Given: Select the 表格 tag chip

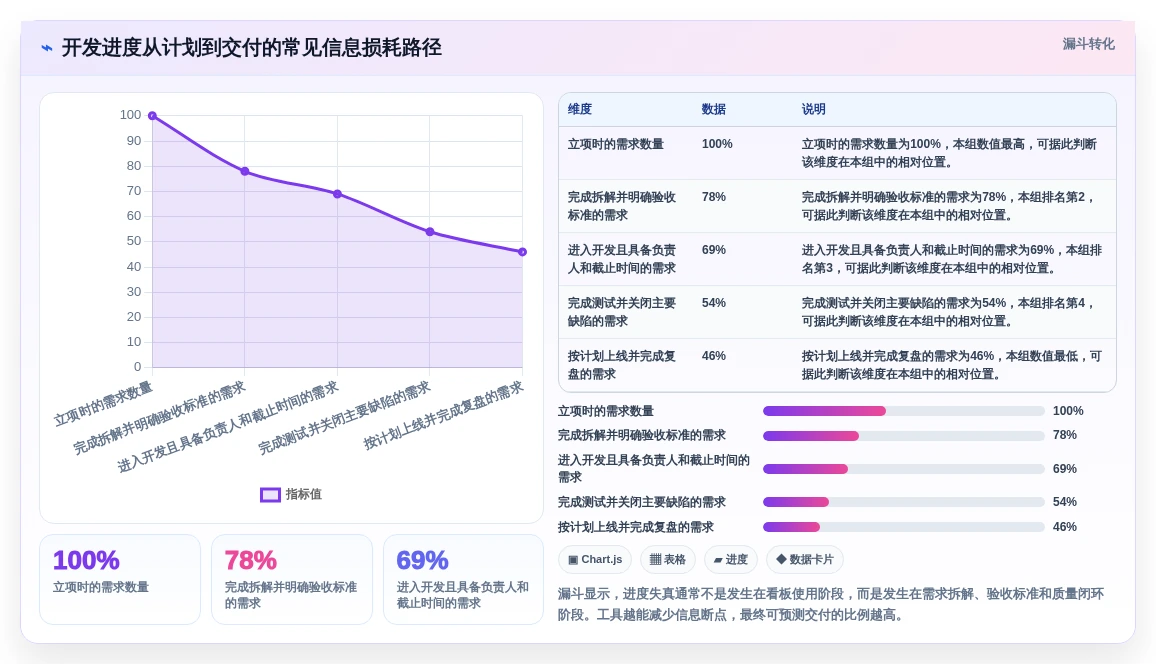Looking at the screenshot, I should click(x=667, y=559).
